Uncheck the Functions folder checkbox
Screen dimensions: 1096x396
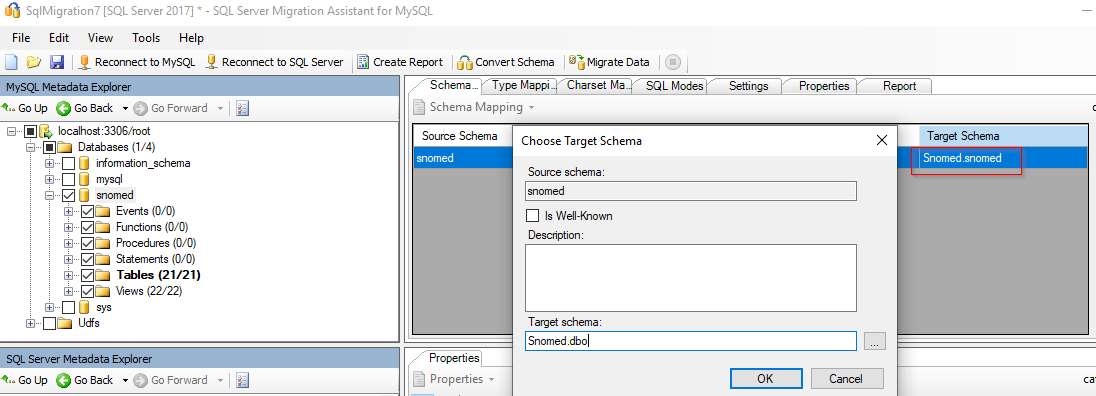(87, 228)
